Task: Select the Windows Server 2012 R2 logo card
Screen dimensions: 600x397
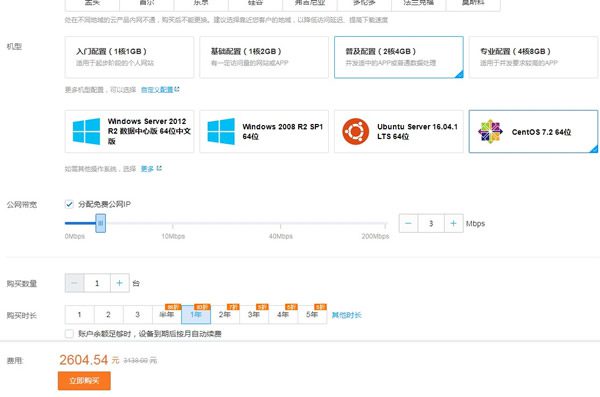Action: [x=129, y=131]
